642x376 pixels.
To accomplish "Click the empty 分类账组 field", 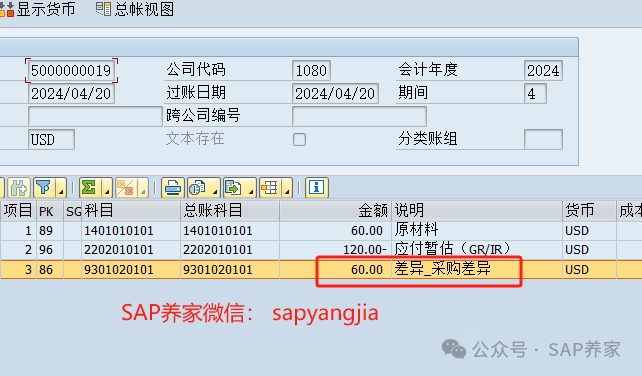I will tap(543, 139).
